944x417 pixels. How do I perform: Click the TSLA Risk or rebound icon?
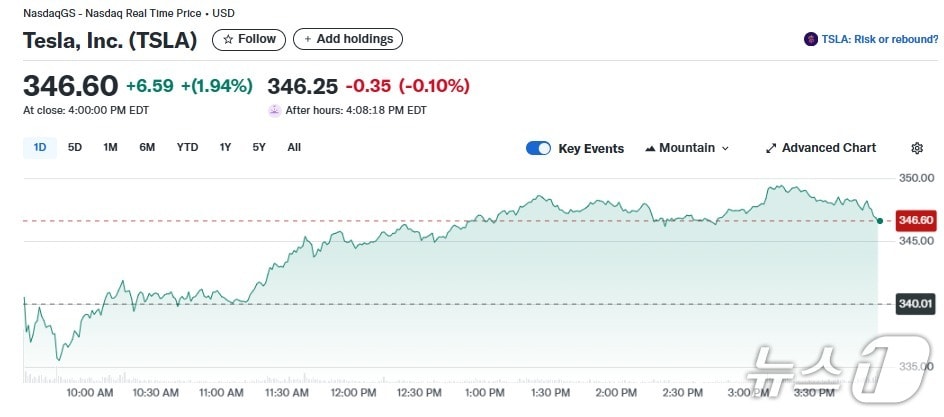(x=811, y=39)
